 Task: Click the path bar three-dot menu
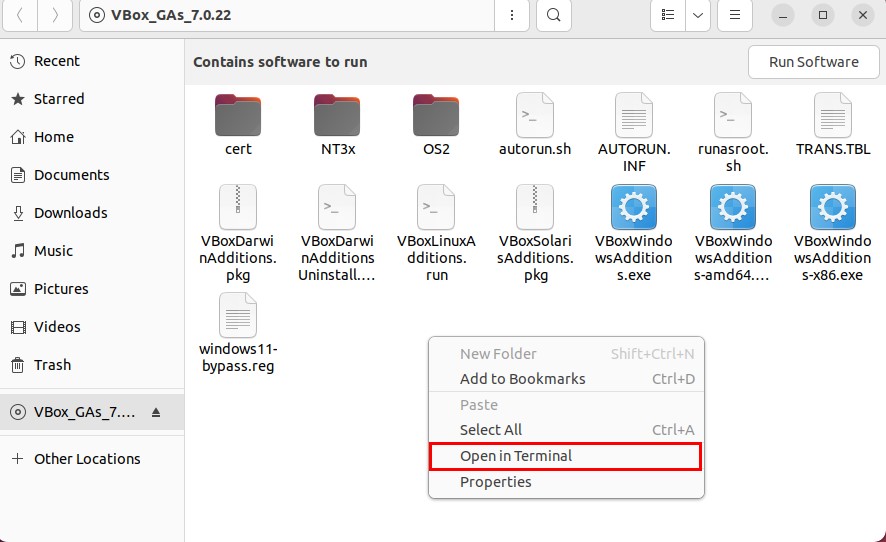tap(512, 16)
